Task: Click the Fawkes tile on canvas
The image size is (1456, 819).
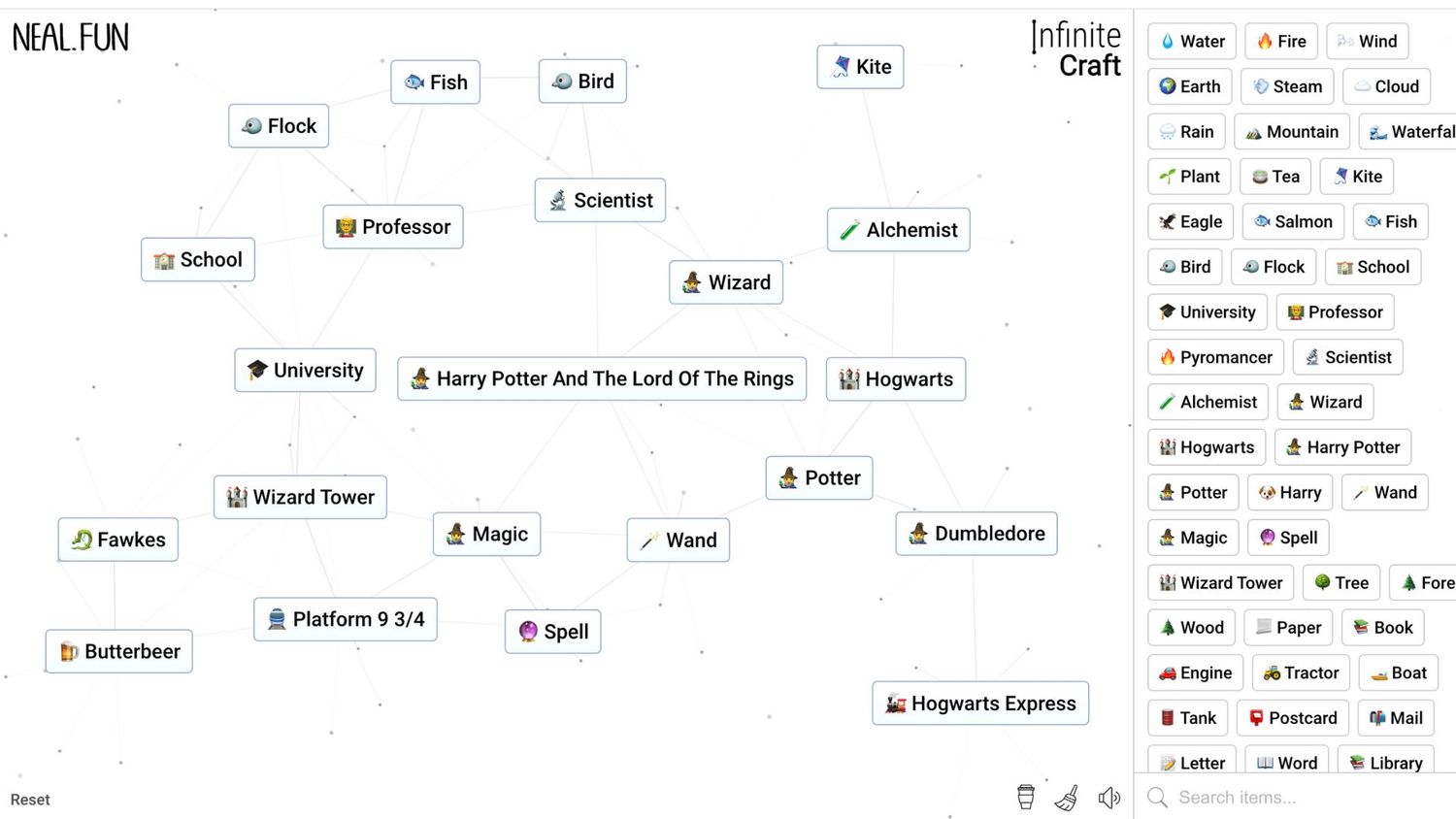Action: (117, 540)
